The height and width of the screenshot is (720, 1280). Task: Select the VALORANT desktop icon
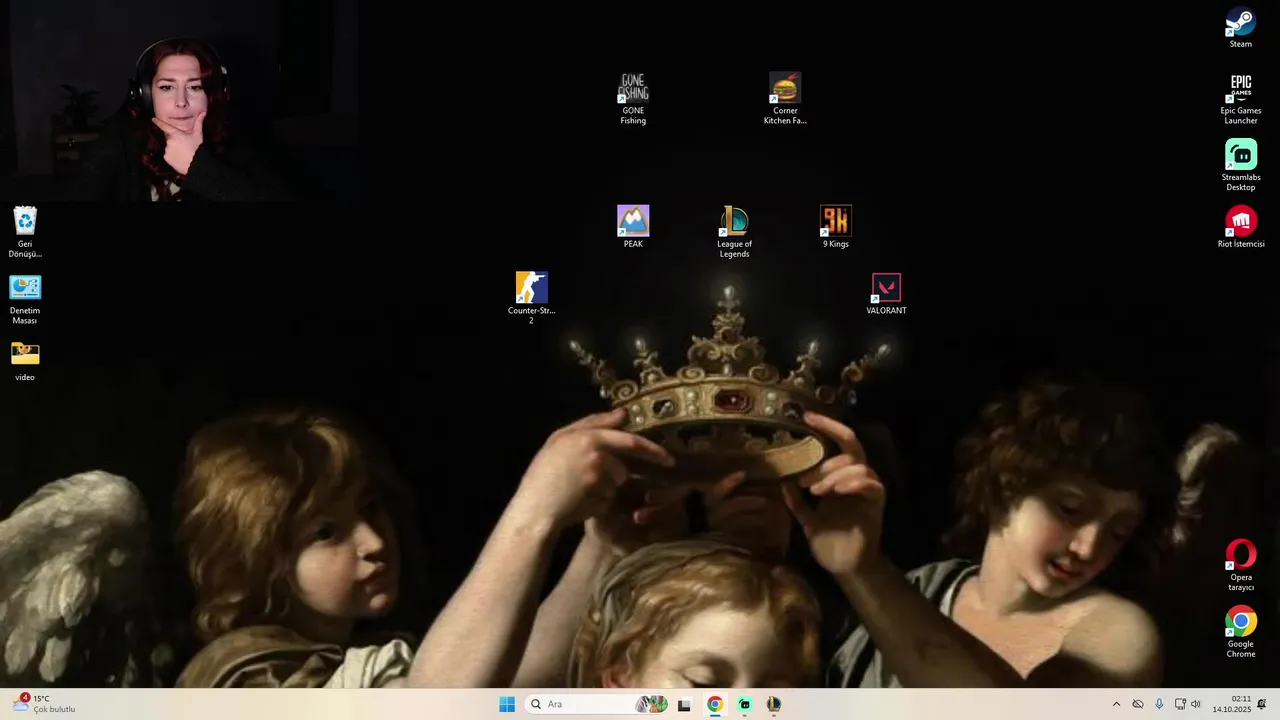(x=886, y=293)
